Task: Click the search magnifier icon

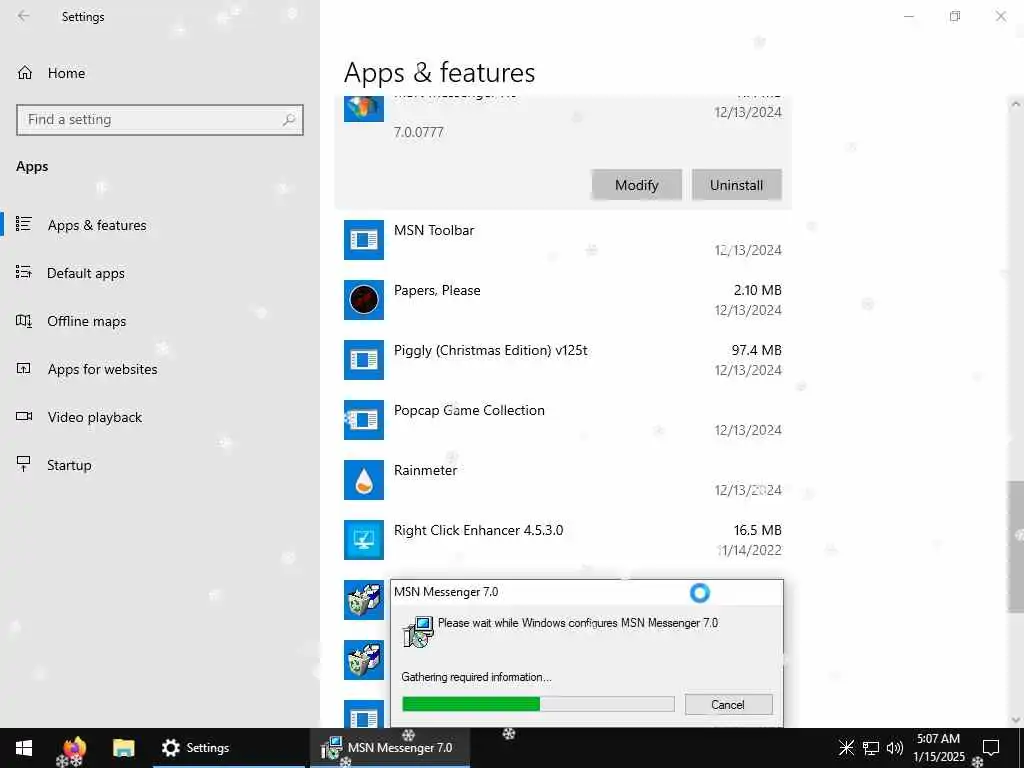Action: pyautogui.click(x=289, y=120)
